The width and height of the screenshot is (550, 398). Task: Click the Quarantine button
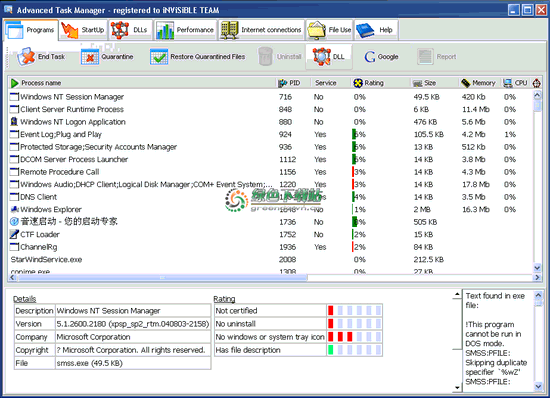[x=107, y=56]
